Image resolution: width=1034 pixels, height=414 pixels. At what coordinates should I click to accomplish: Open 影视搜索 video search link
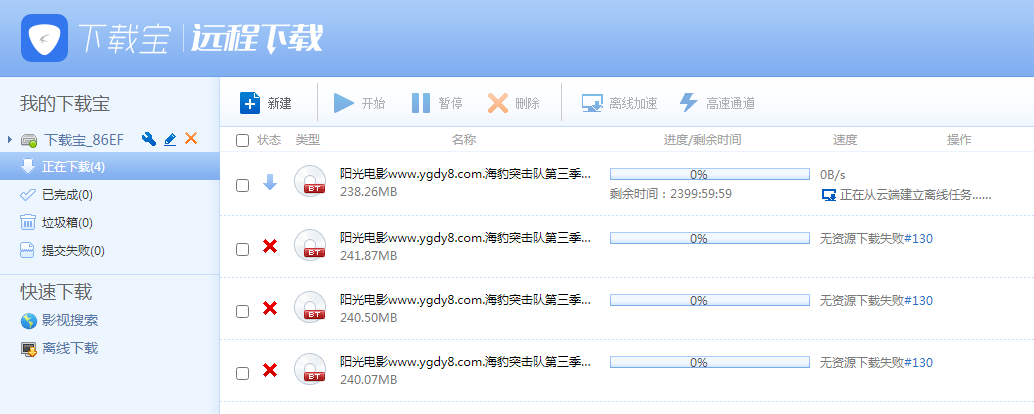click(x=69, y=321)
